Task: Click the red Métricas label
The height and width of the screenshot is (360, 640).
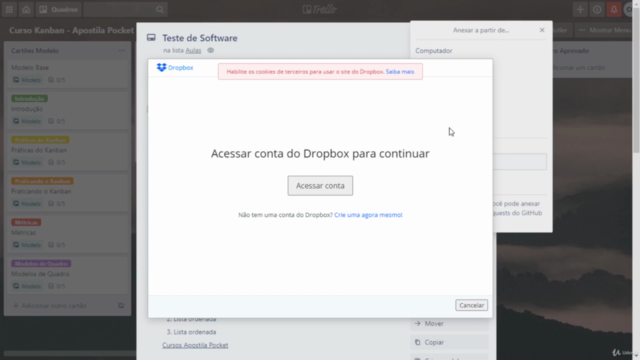Action: 26,222
